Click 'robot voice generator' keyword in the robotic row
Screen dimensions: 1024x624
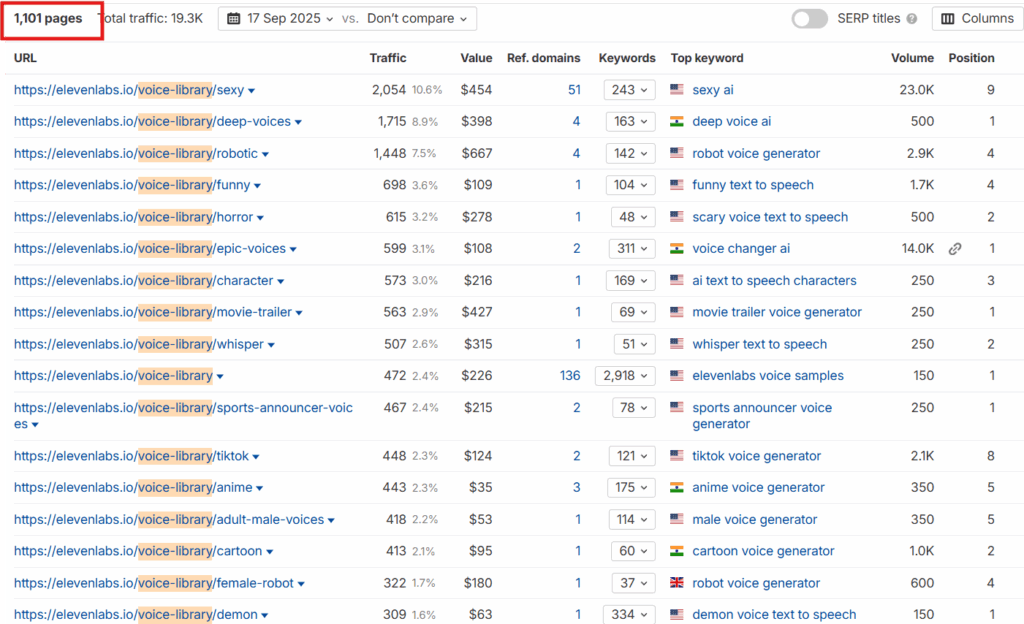point(756,153)
